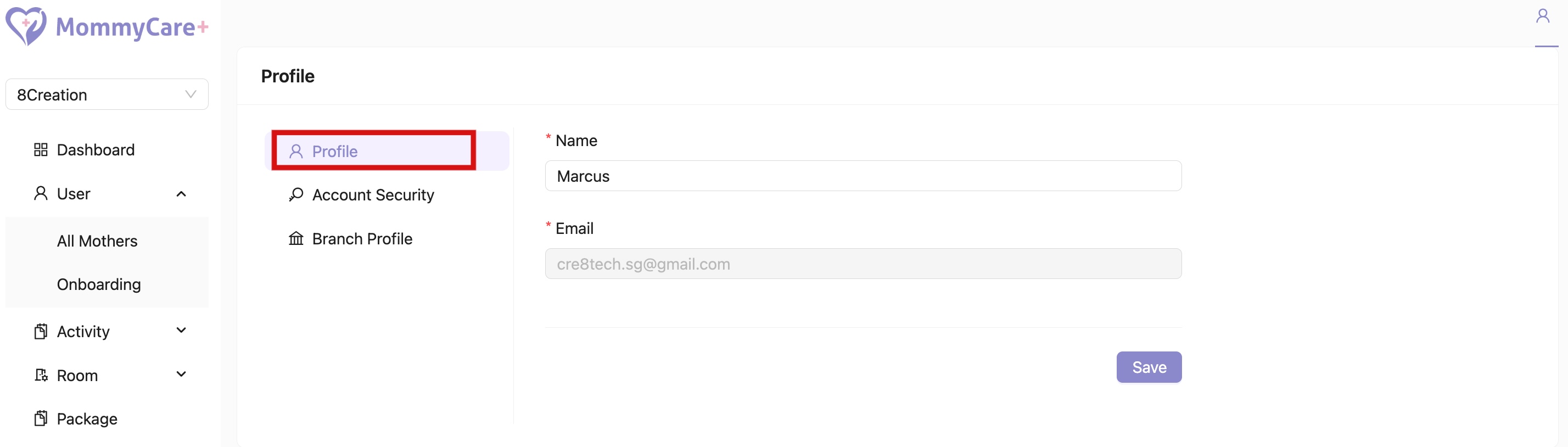Expand the Activity section
The height and width of the screenshot is (447, 1568).
[x=181, y=331]
